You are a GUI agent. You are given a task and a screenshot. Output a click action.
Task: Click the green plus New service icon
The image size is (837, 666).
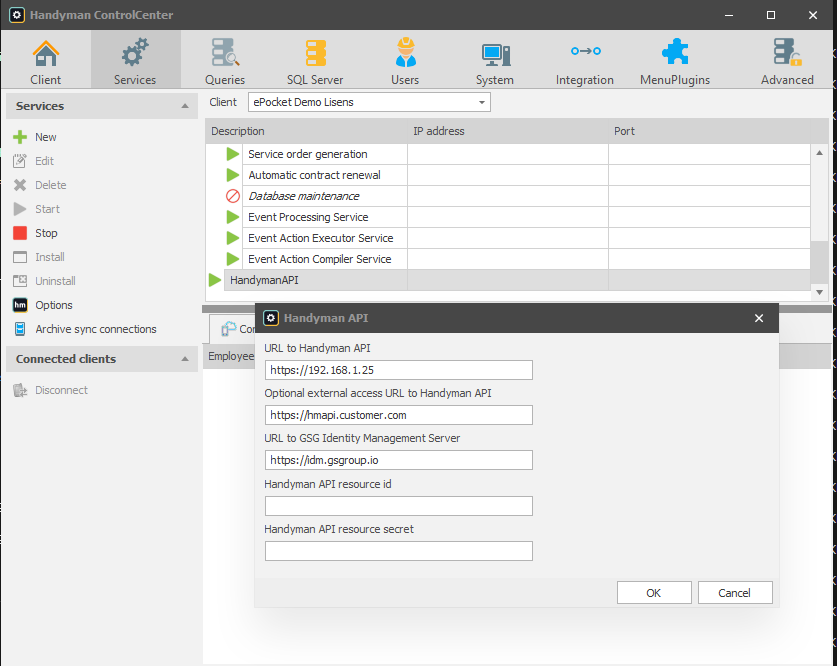pyautogui.click(x=20, y=137)
